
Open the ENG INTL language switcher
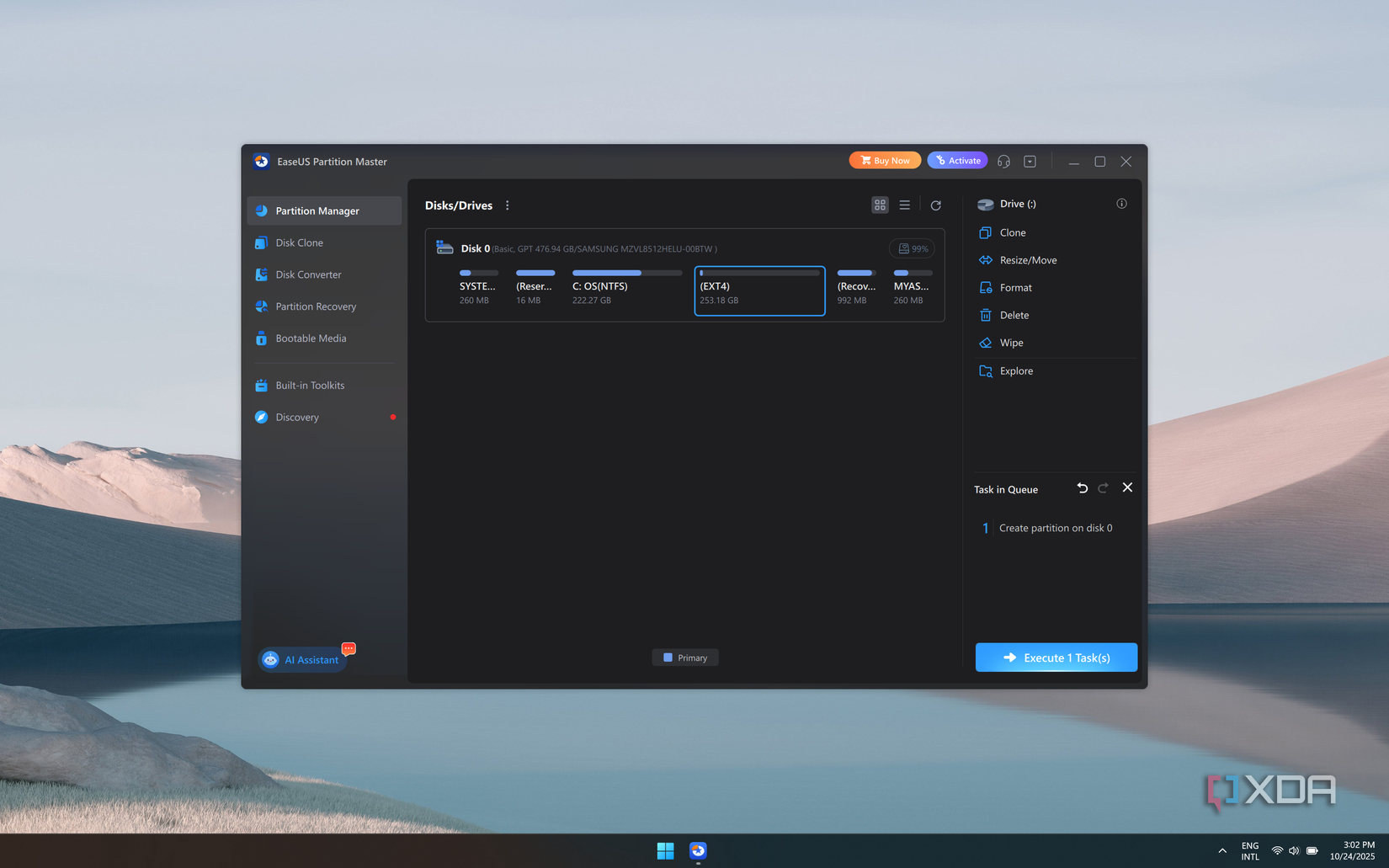[1250, 851]
